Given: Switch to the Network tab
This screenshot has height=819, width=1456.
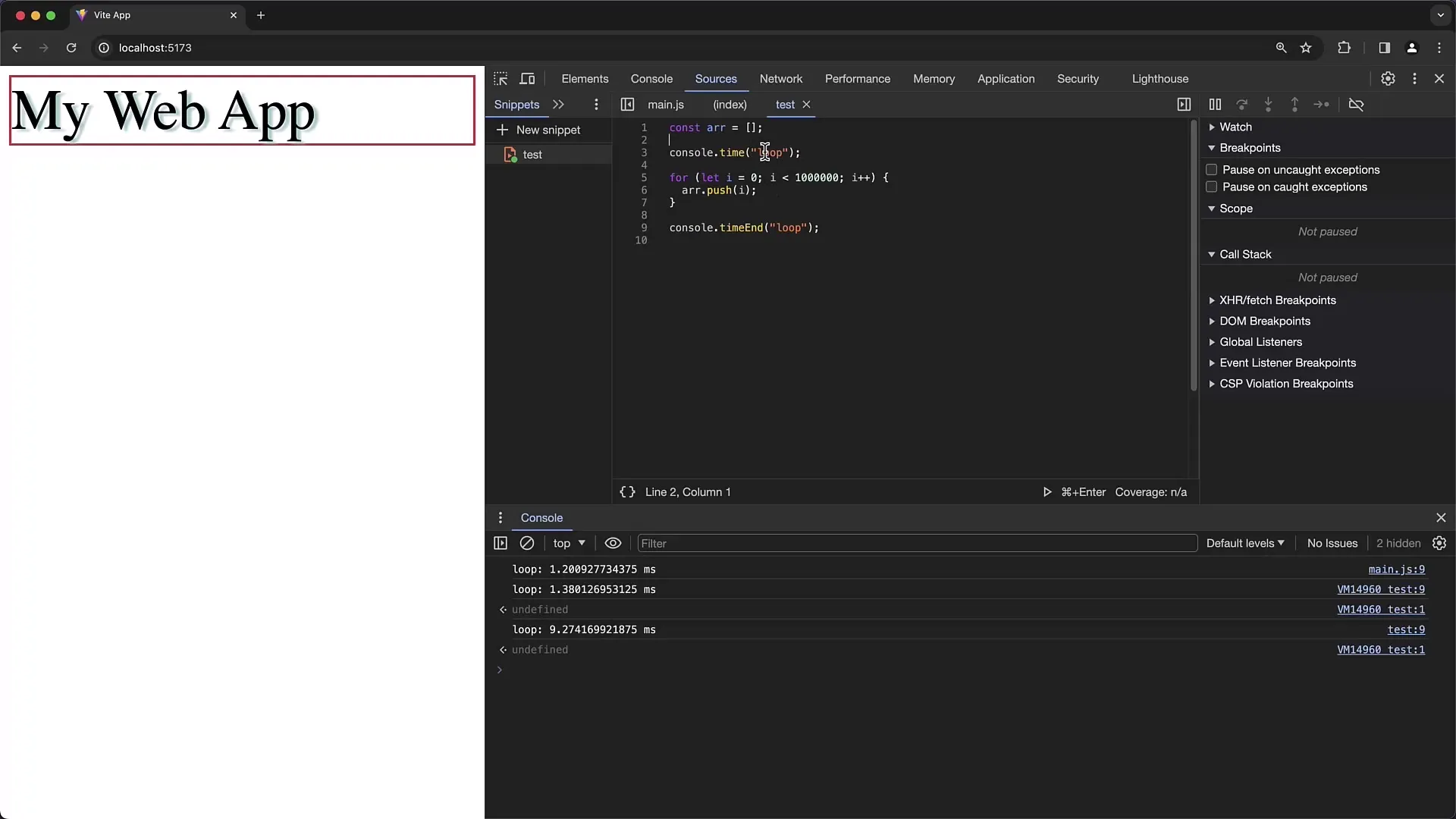Looking at the screenshot, I should point(781,78).
